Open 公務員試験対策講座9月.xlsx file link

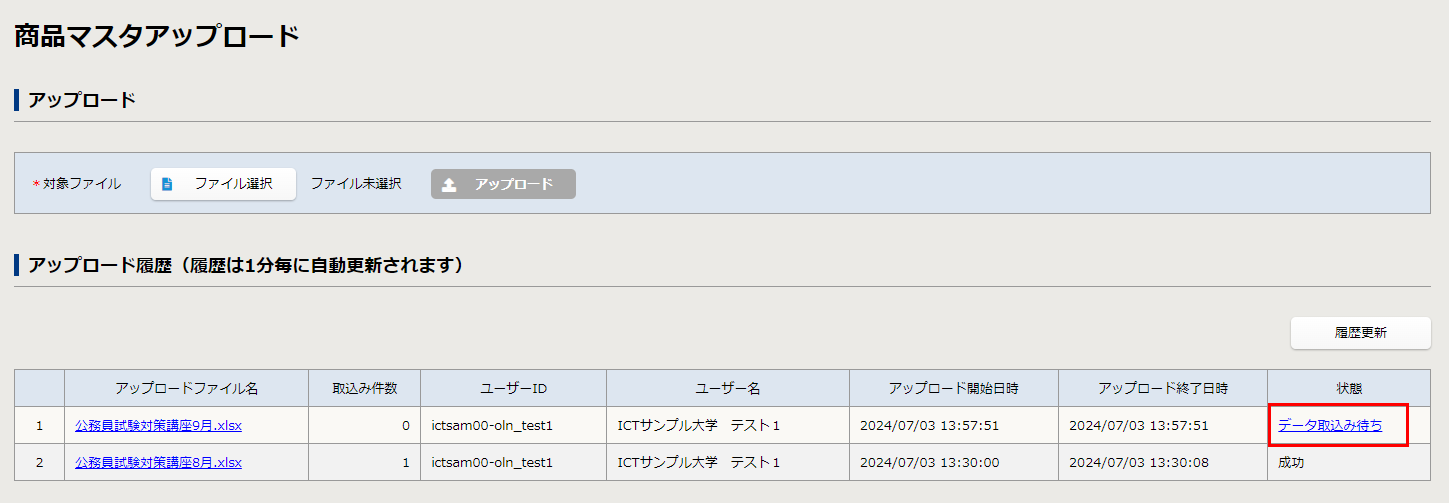tap(158, 425)
